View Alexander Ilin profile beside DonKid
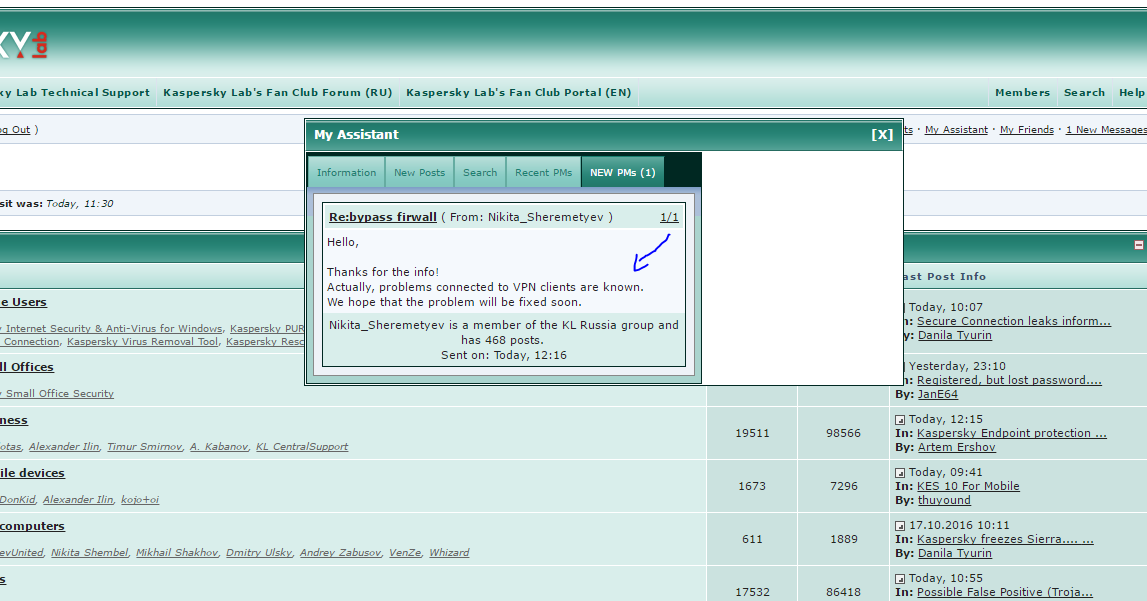1147x601 pixels. click(x=78, y=500)
